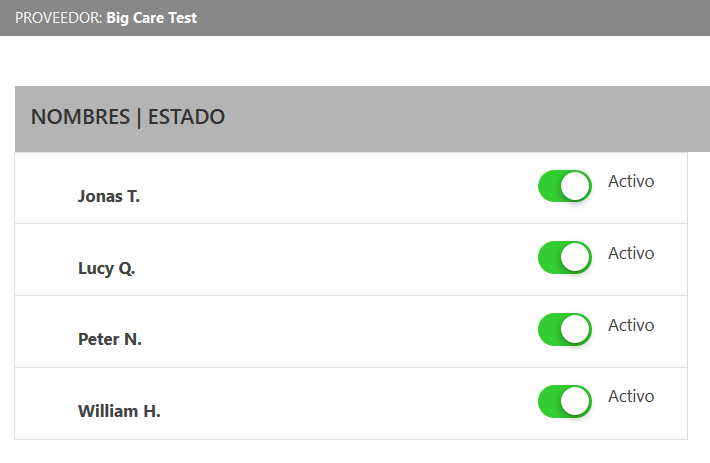
Task: Click the NOMBRES column heading
Action: (80, 117)
